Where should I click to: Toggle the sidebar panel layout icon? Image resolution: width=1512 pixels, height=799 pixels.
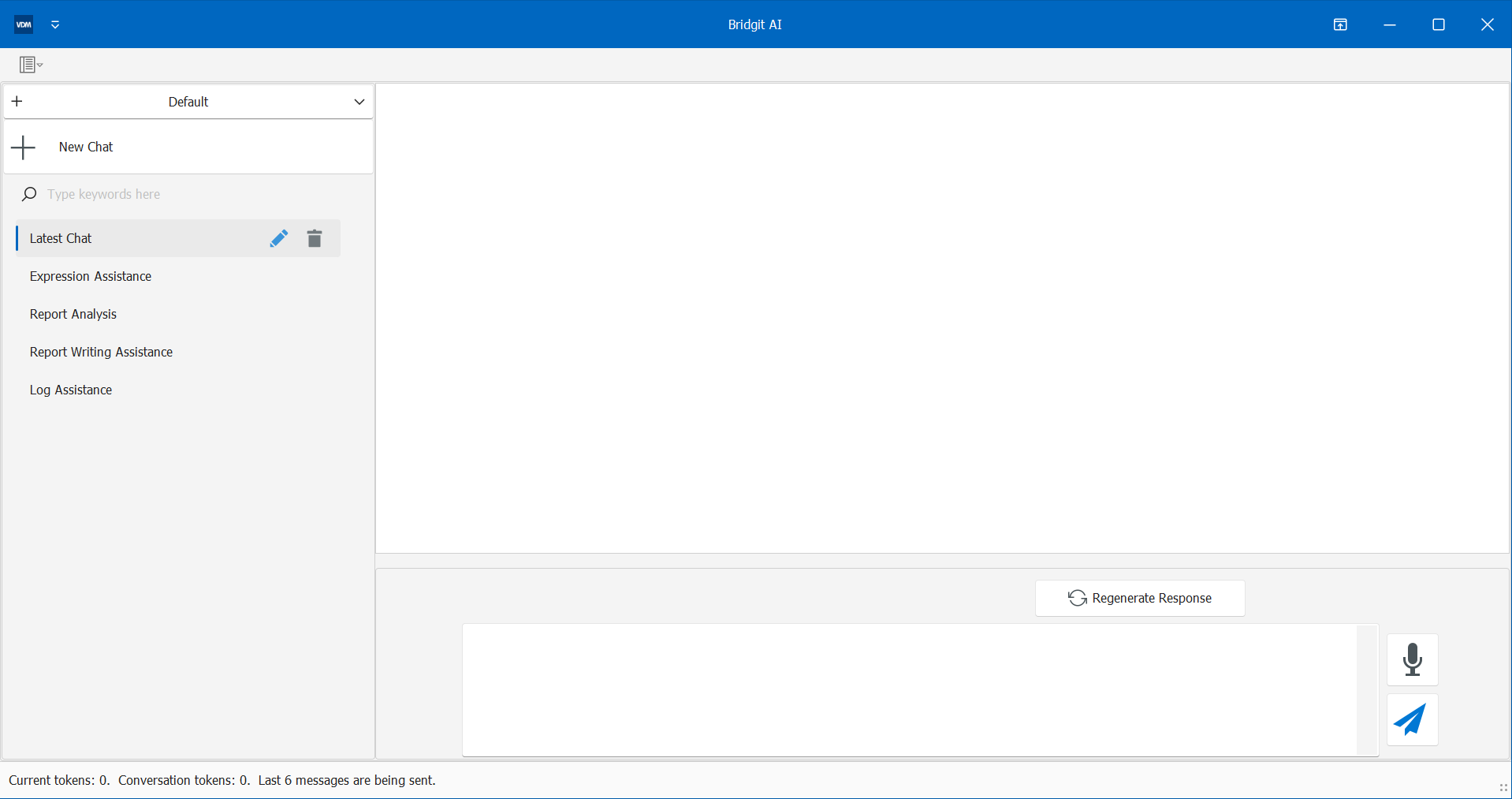pyautogui.click(x=31, y=65)
